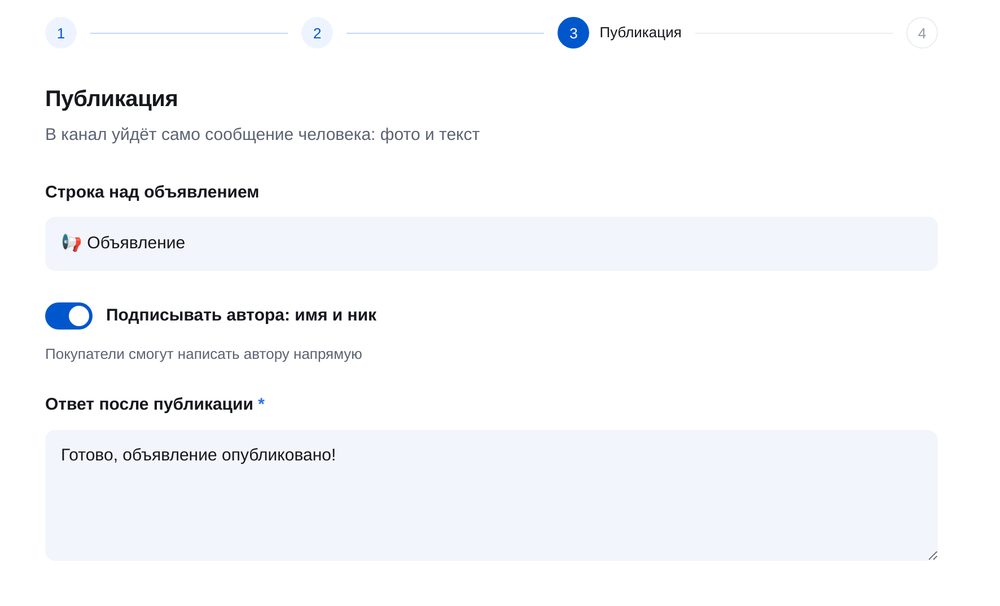Click hint 'Покупатели смогут написать автору напрямую'

click(x=203, y=354)
